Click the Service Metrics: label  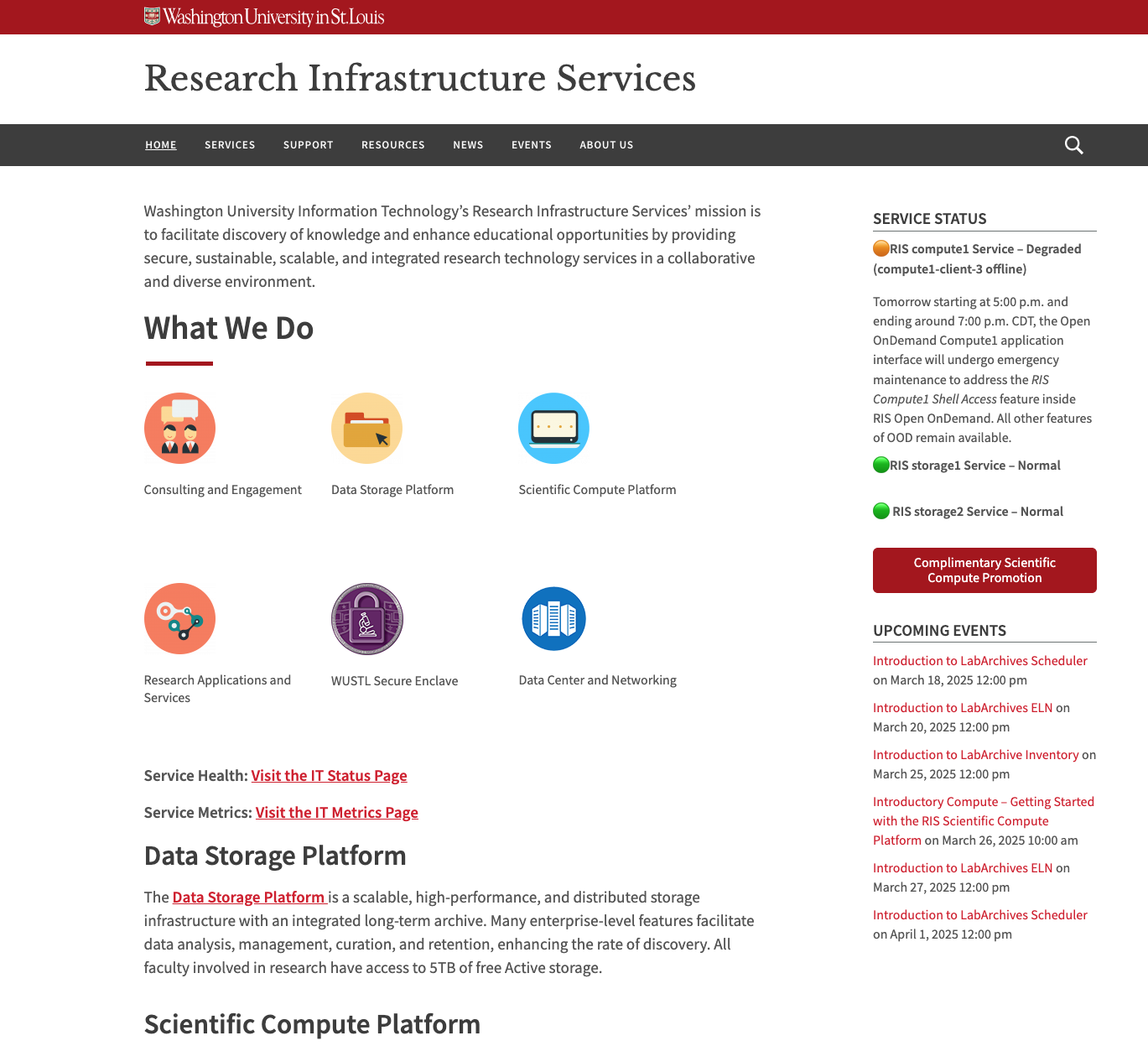pyautogui.click(x=198, y=813)
